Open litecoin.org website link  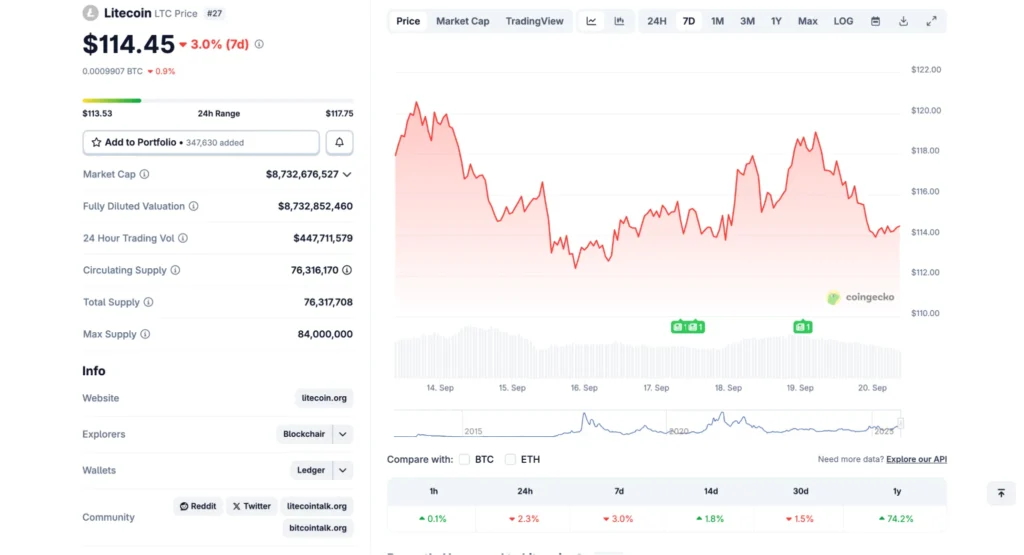[x=324, y=398]
